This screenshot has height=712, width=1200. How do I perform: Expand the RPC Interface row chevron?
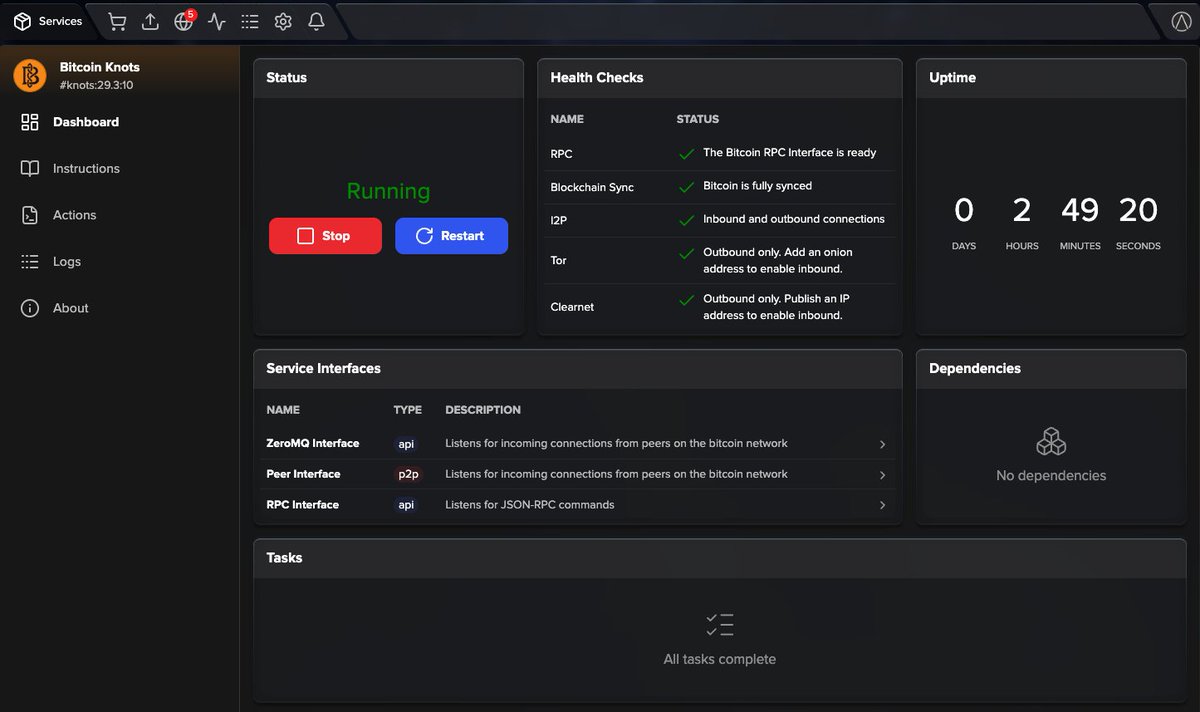(882, 506)
